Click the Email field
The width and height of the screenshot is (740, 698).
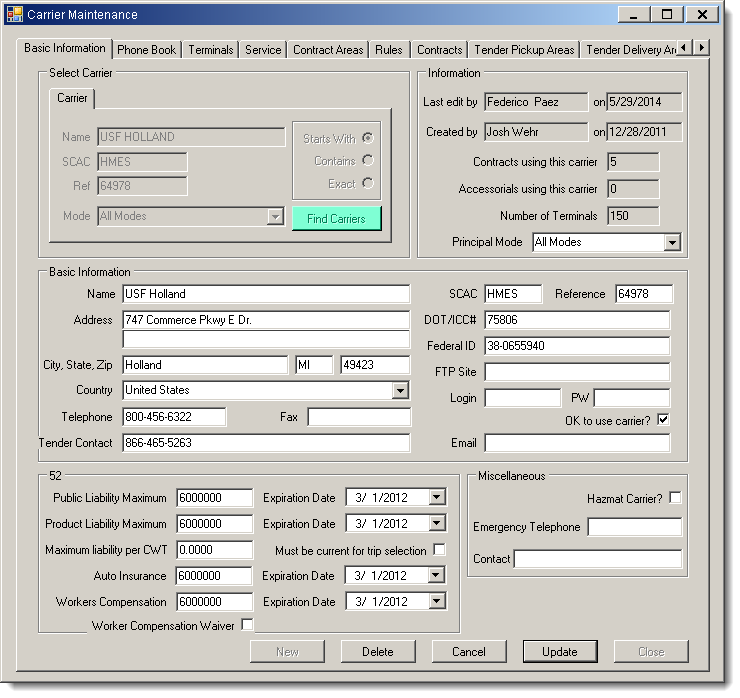pyautogui.click(x=577, y=443)
